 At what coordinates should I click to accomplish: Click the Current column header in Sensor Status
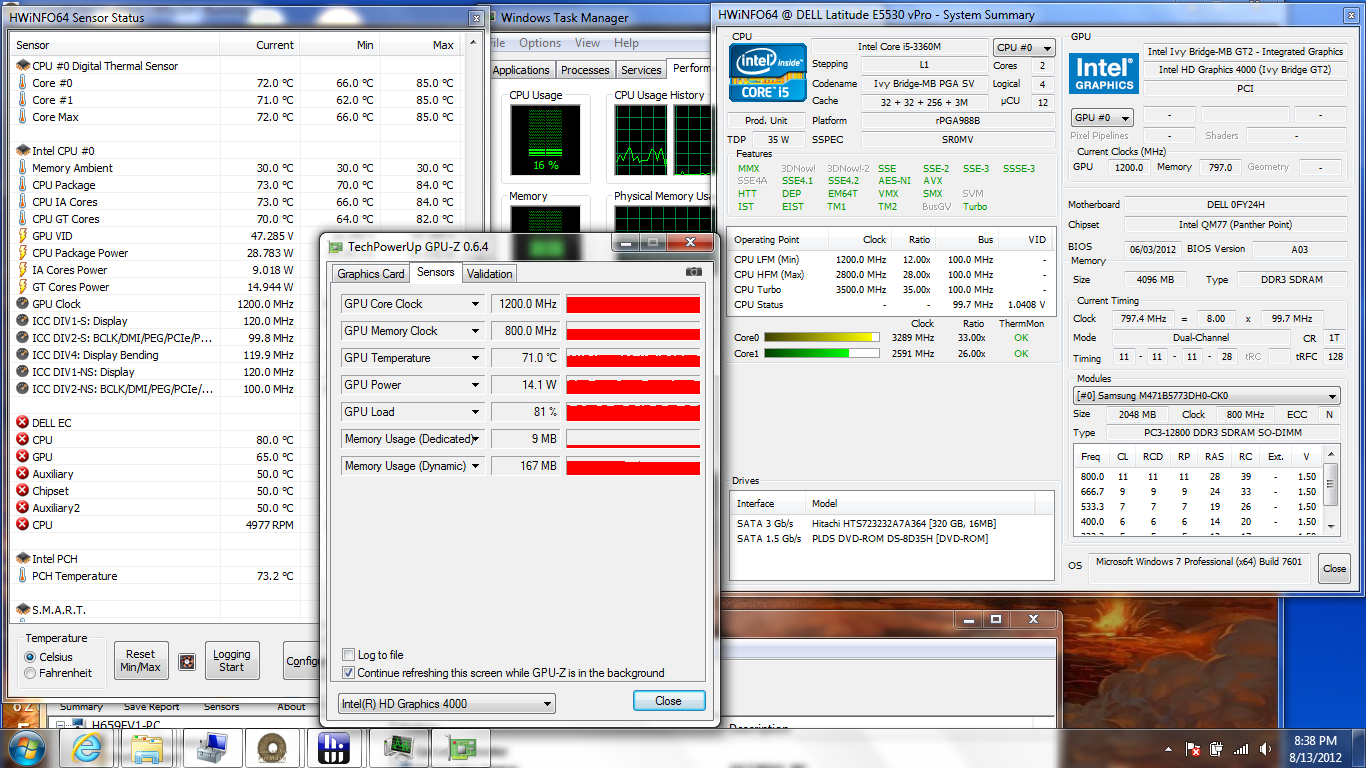point(260,45)
